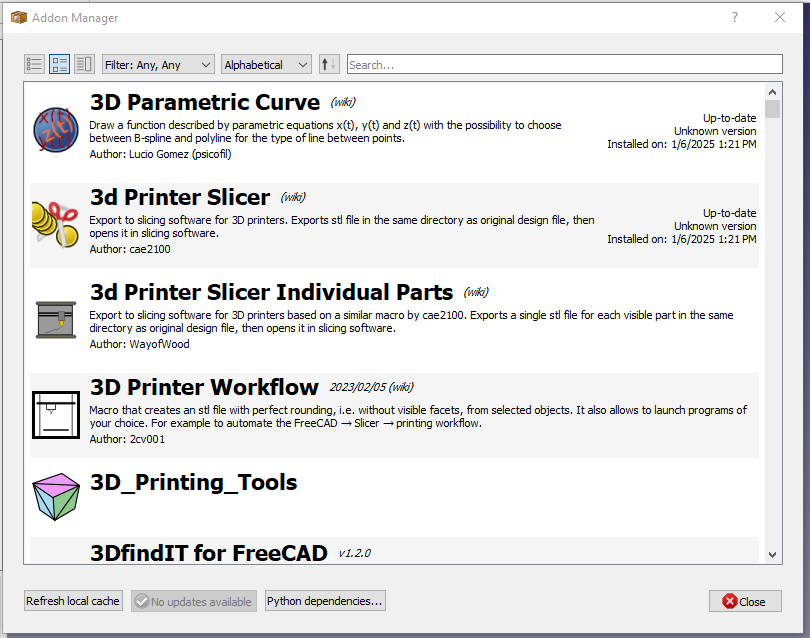
Task: Open wiki link for 3D Parametric Curve
Action: click(343, 102)
